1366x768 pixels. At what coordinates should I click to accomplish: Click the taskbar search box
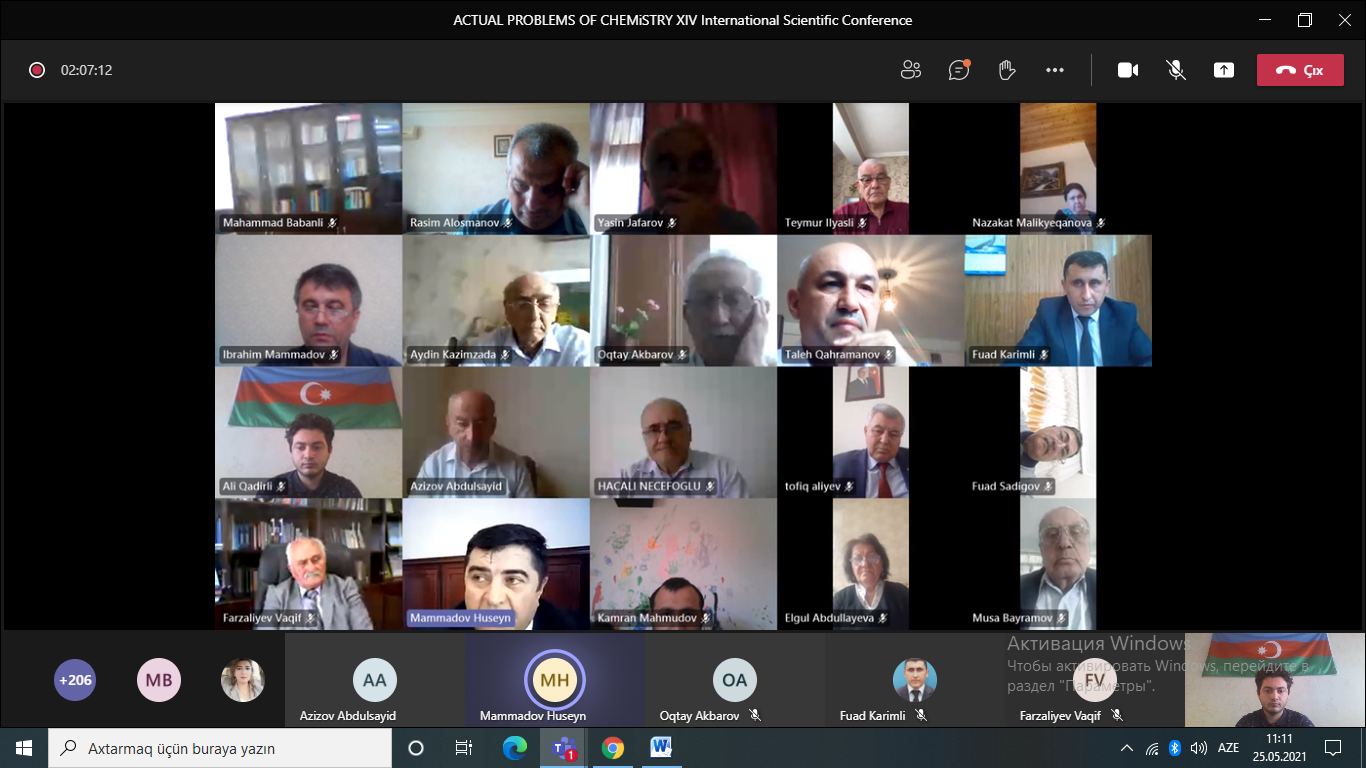[x=220, y=748]
